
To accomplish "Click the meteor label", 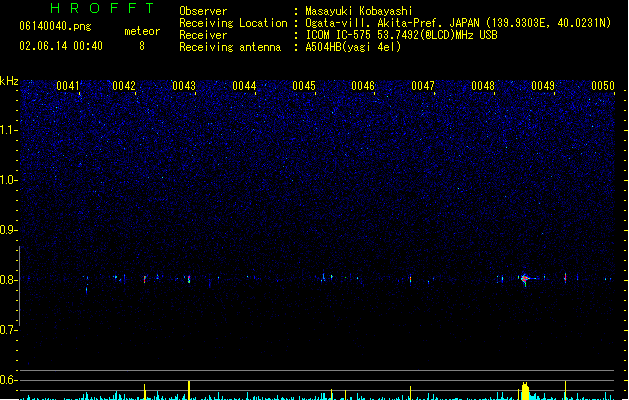I will point(142,31).
